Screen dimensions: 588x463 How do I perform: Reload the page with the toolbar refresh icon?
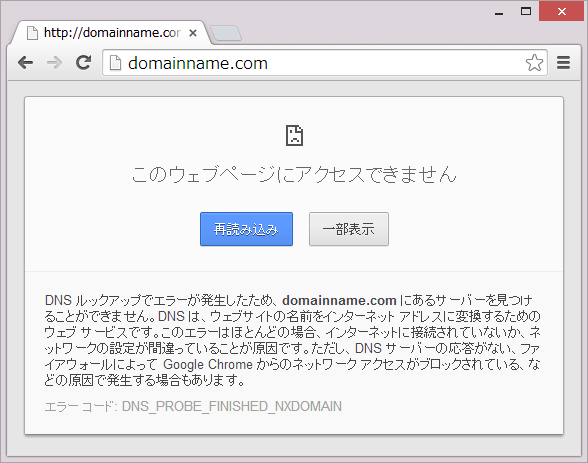point(83,63)
